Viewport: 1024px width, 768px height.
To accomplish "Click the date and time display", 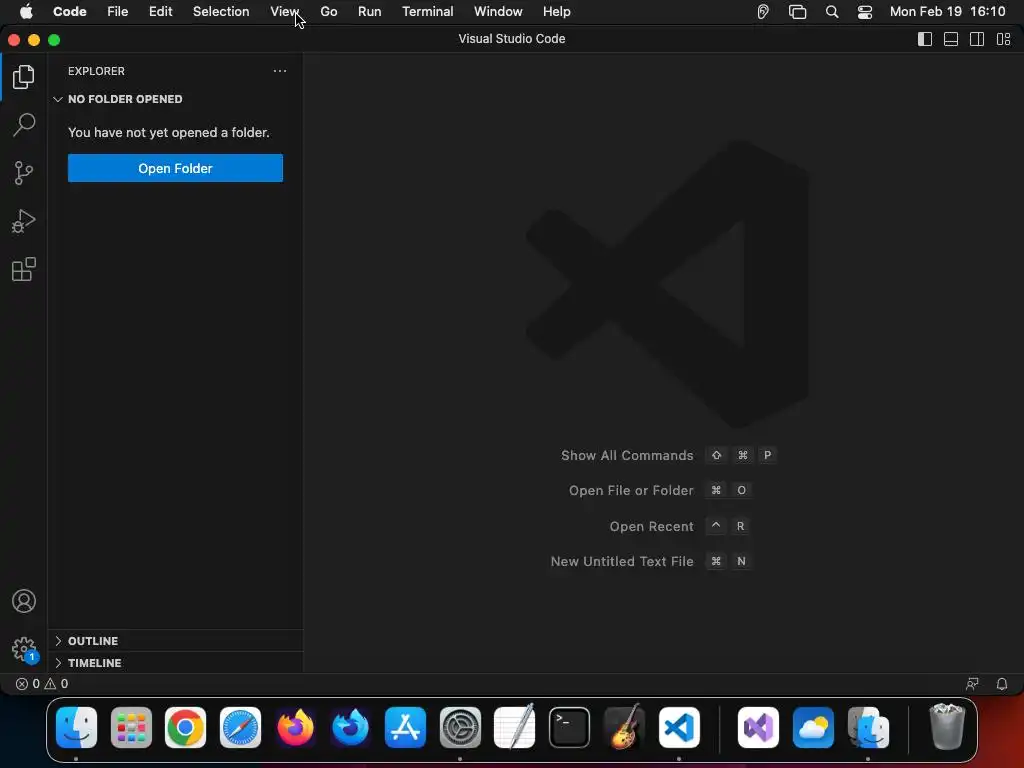I will coord(948,12).
